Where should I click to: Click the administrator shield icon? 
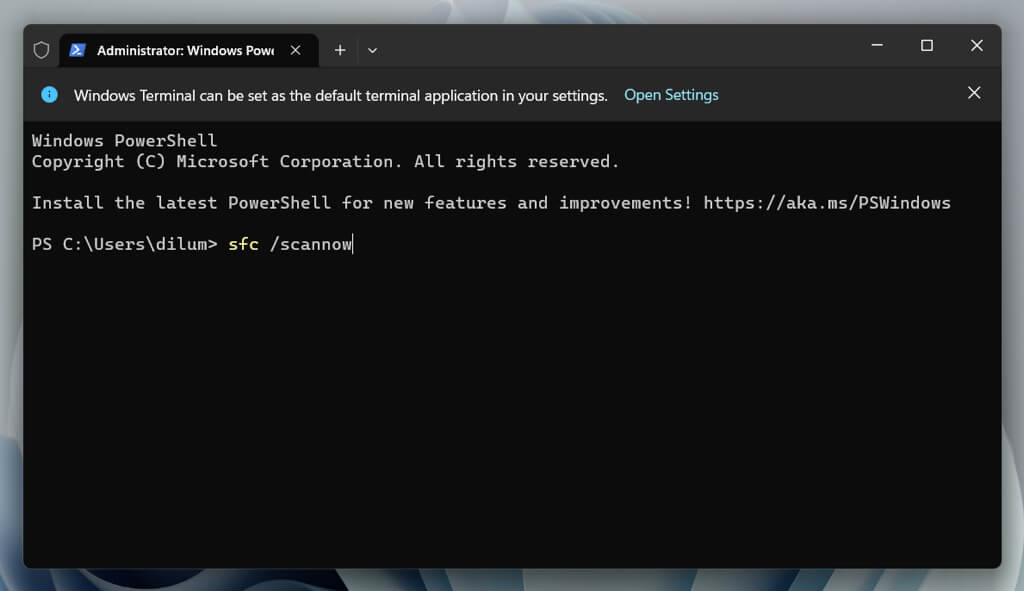41,50
